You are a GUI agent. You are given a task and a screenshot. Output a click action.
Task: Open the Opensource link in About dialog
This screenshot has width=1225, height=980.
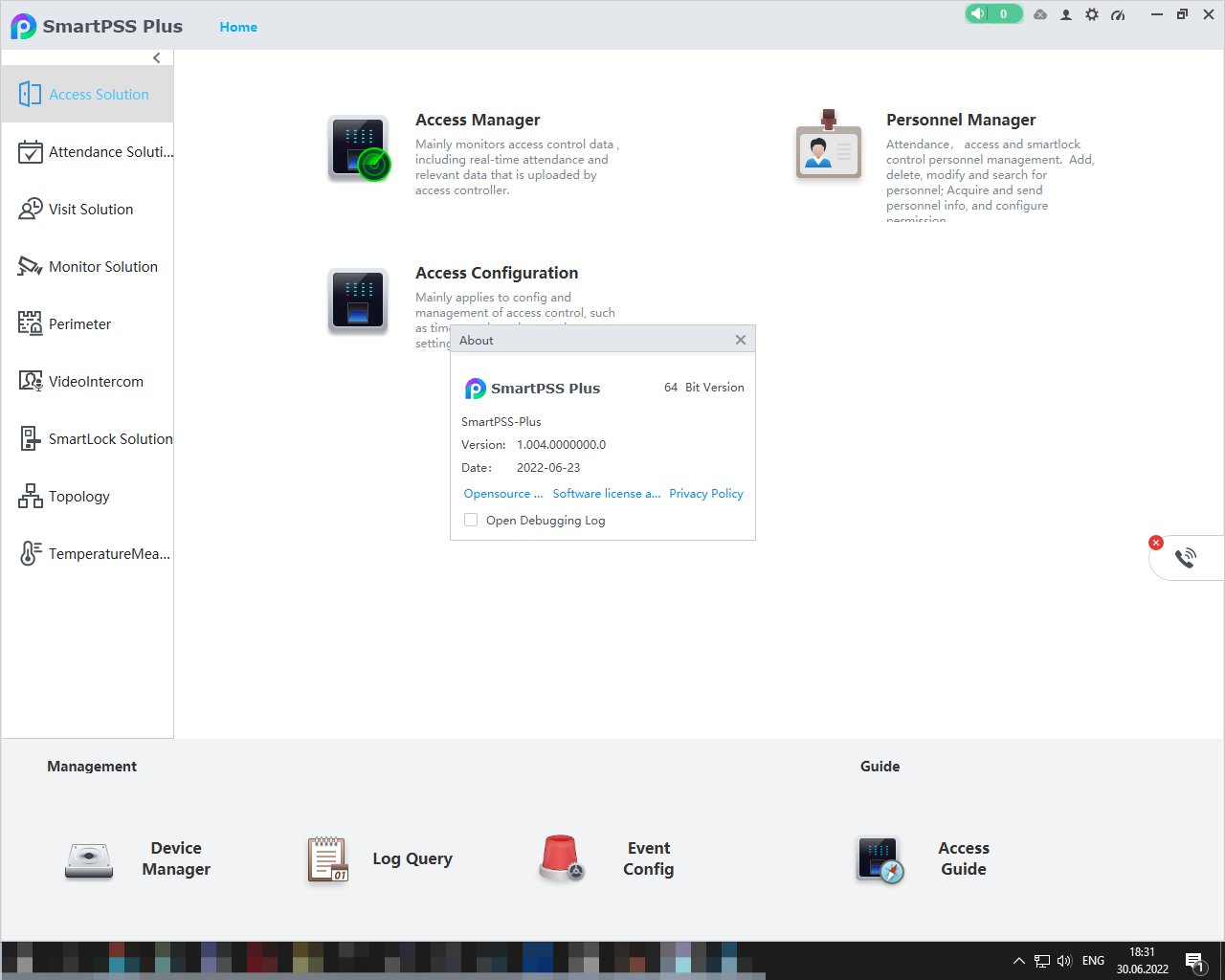point(503,494)
